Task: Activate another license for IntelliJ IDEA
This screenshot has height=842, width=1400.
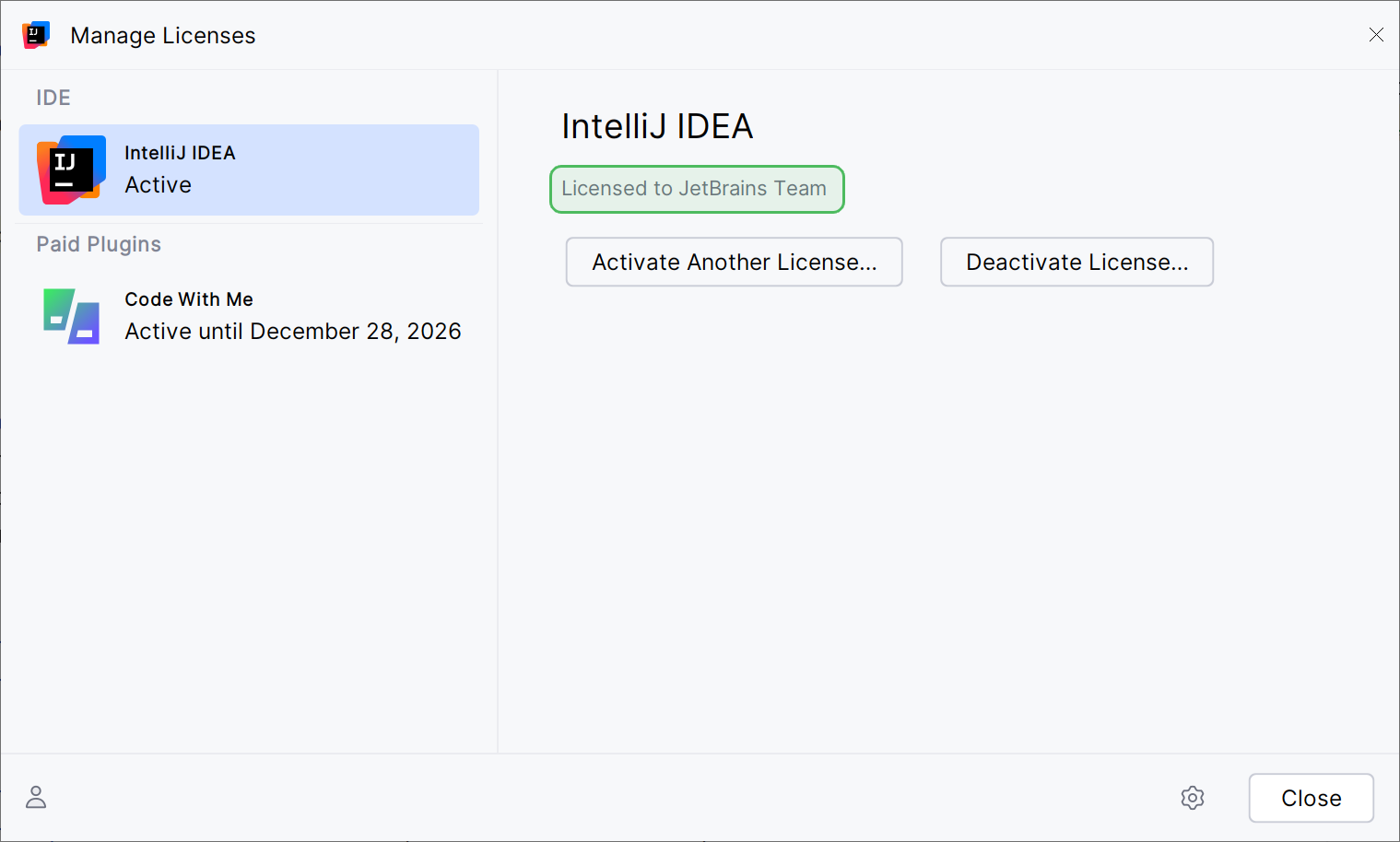Action: point(734,262)
